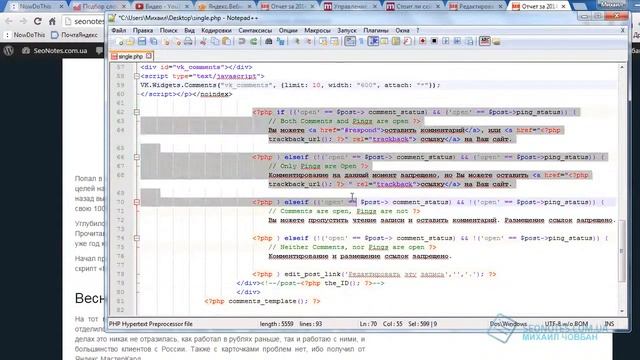
Task: Copy the selection using the Copy icon
Action: [x=215, y=42]
